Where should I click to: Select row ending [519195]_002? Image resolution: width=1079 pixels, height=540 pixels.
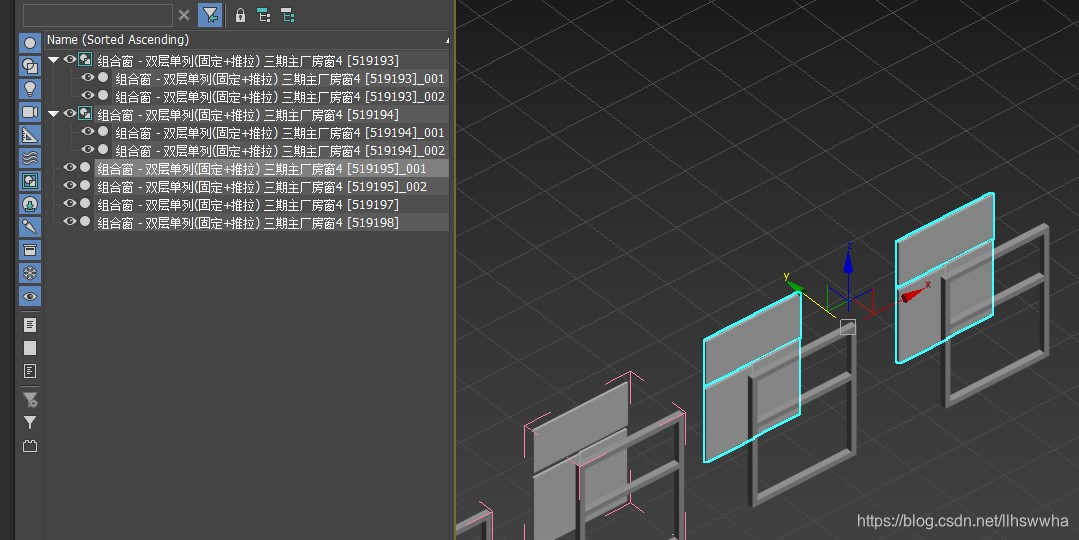262,186
